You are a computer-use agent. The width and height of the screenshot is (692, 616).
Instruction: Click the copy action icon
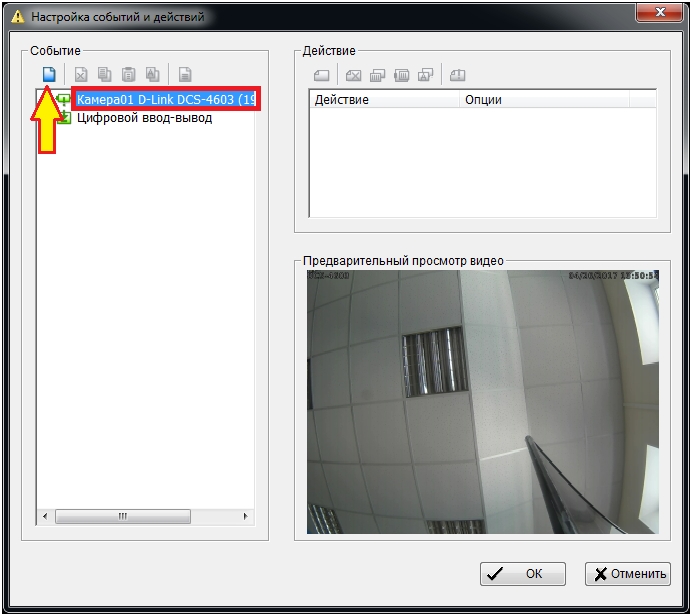click(377, 75)
